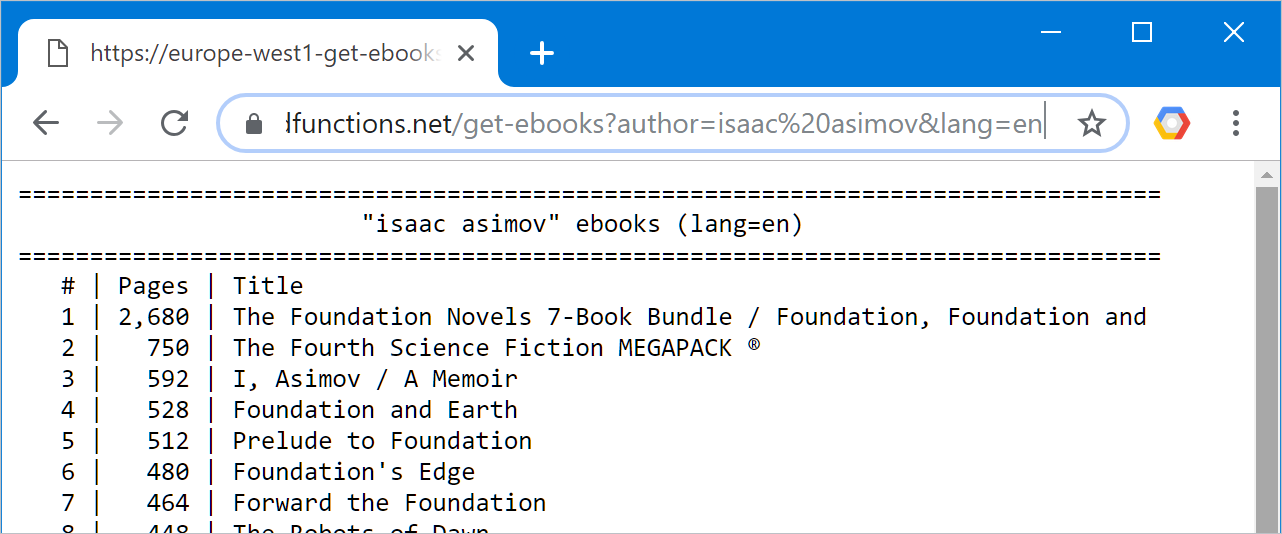
Task: Select the europe-west1-get-ebooks tab
Action: click(258, 53)
